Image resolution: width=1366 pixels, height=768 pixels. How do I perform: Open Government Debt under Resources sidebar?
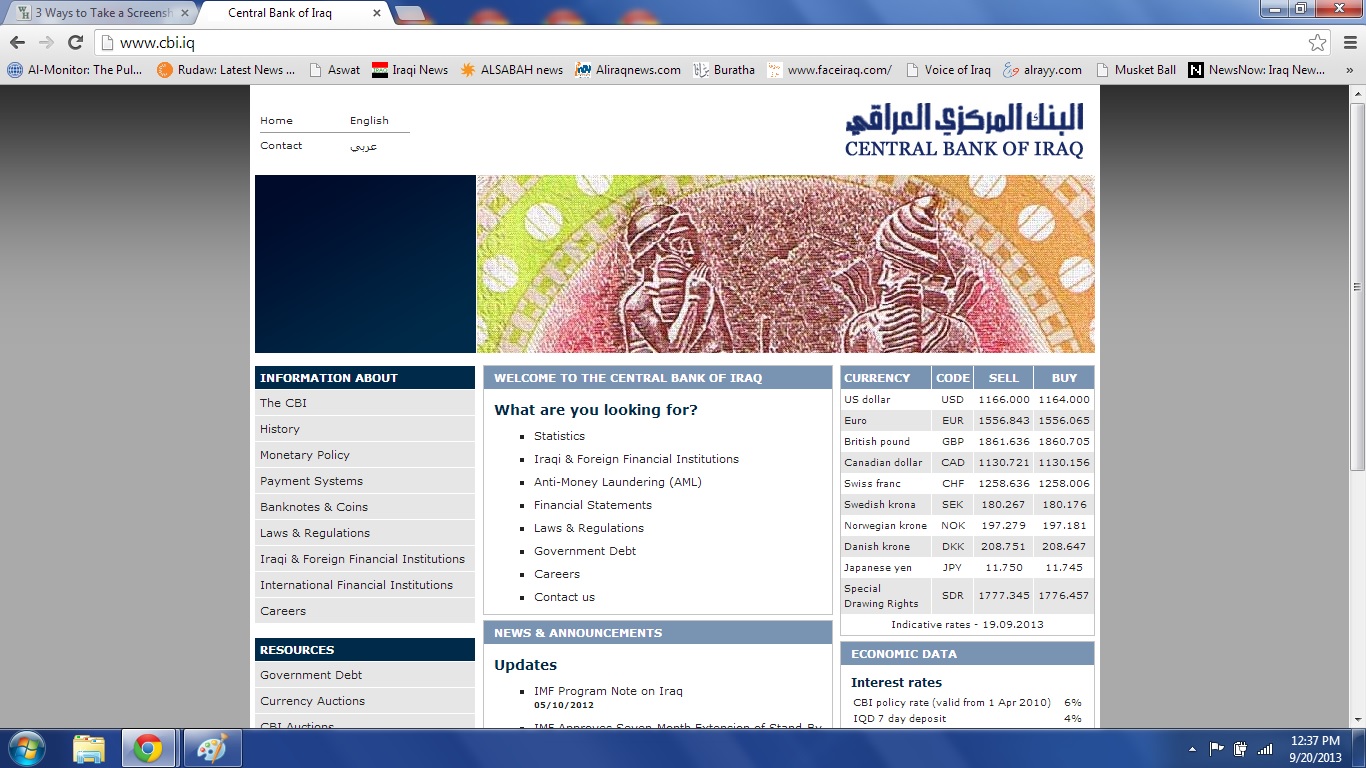pyautogui.click(x=365, y=675)
